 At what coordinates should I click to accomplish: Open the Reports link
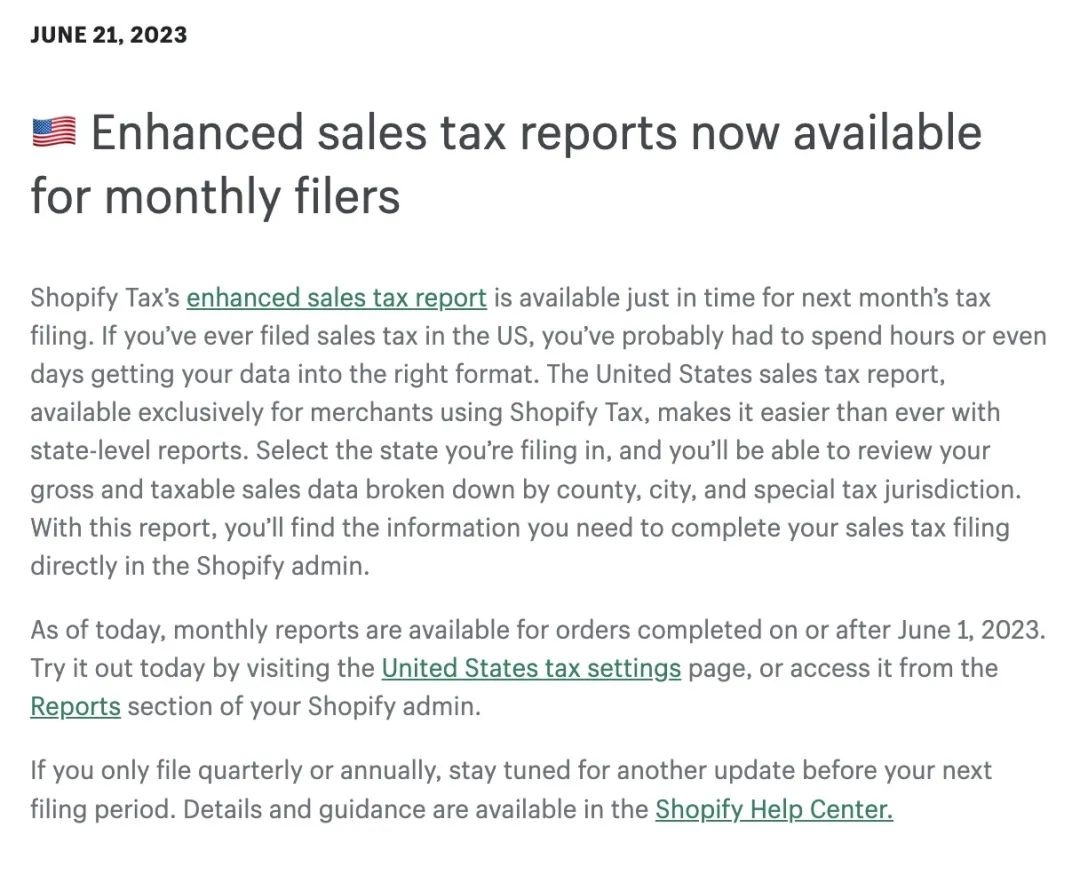[75, 707]
